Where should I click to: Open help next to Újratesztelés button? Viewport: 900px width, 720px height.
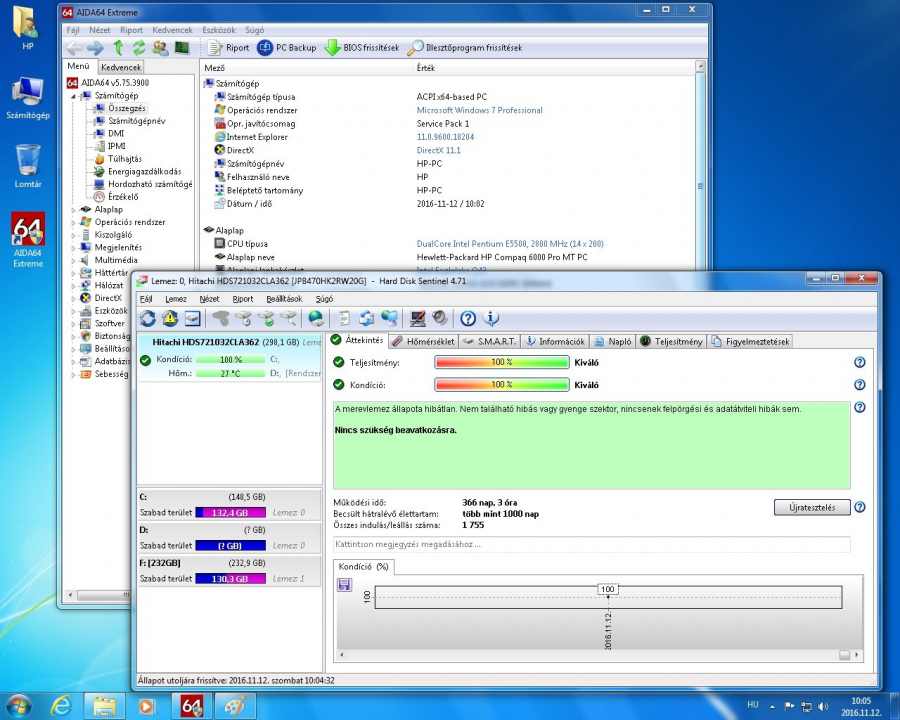(859, 507)
